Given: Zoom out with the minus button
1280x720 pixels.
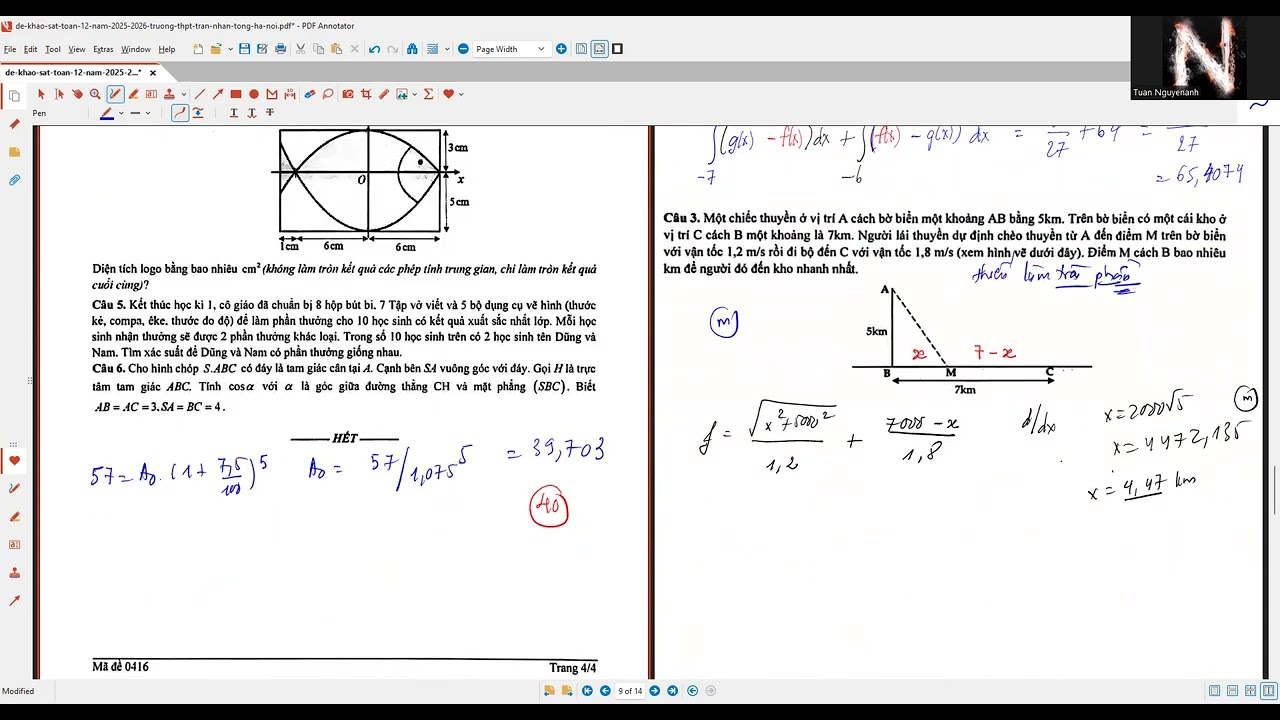Looking at the screenshot, I should point(463,49).
